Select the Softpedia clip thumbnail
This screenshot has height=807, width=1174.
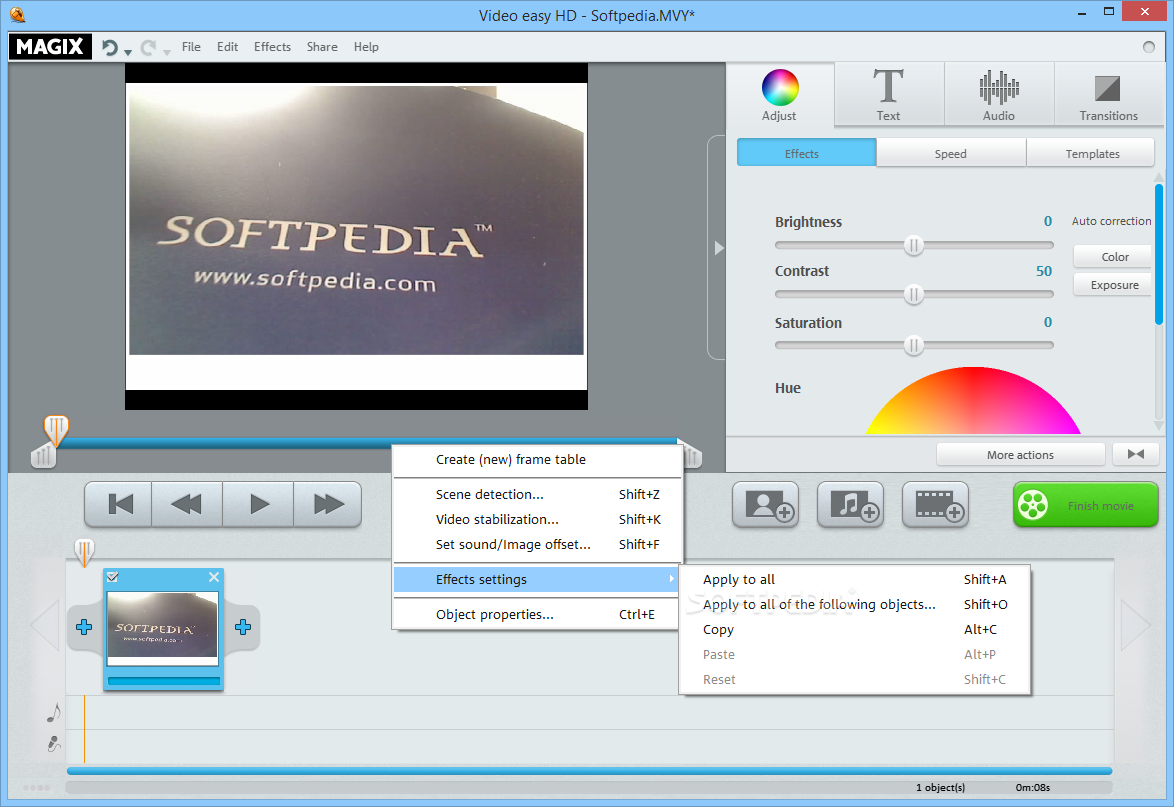coord(162,627)
